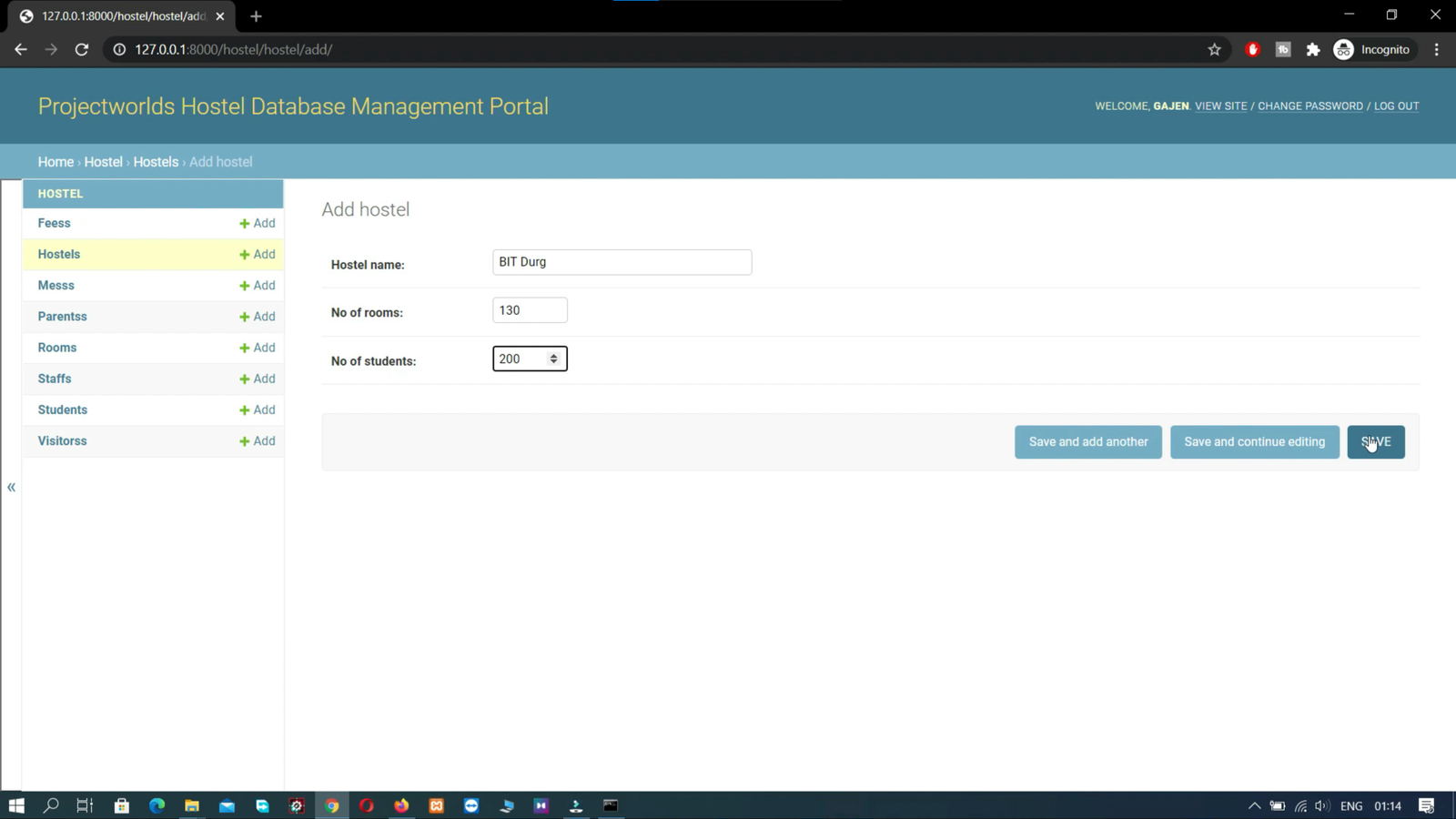This screenshot has height=819, width=1456.
Task: Click the No of rooms field
Action: click(530, 310)
